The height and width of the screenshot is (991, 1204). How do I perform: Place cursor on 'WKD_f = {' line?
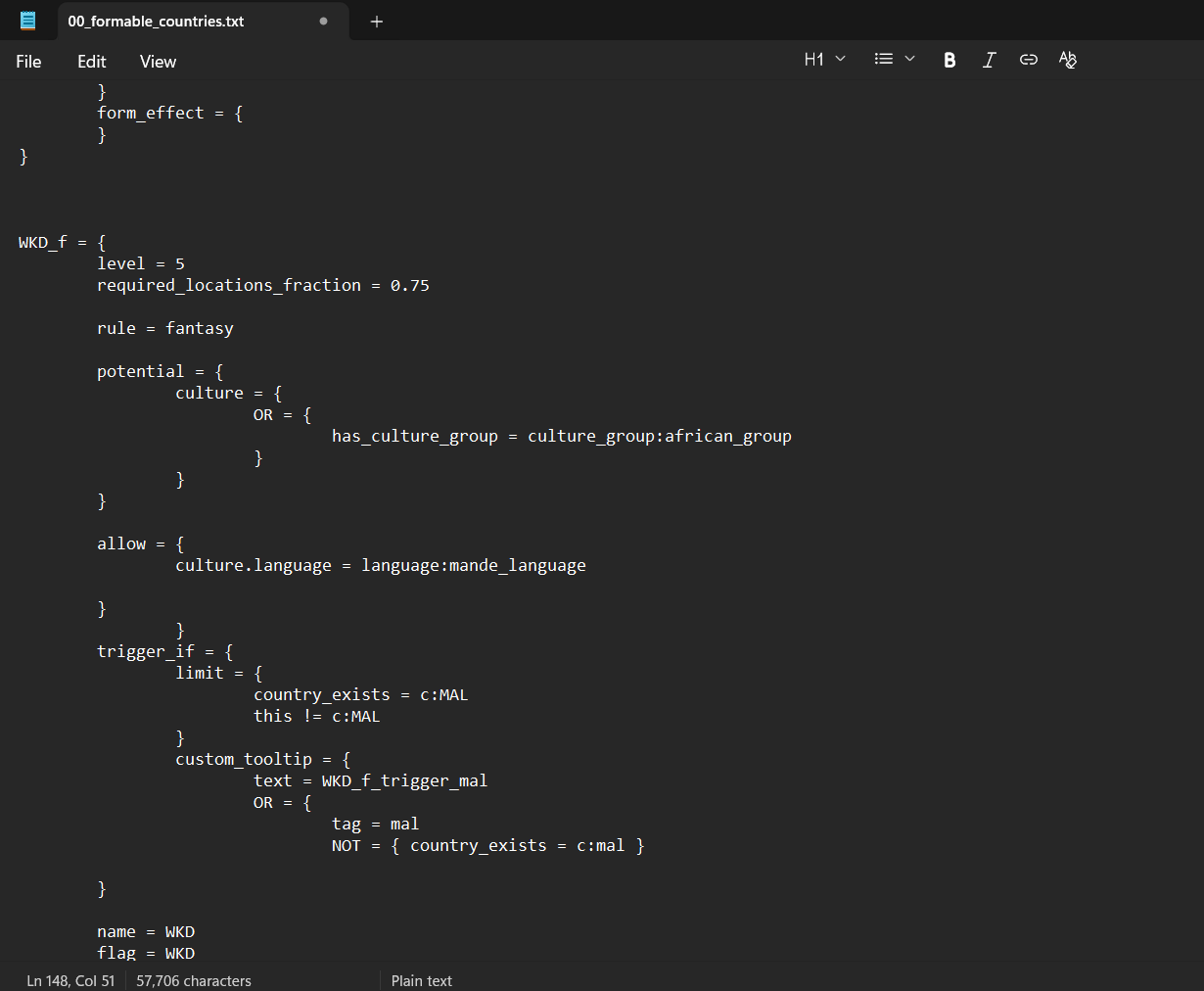click(62, 242)
